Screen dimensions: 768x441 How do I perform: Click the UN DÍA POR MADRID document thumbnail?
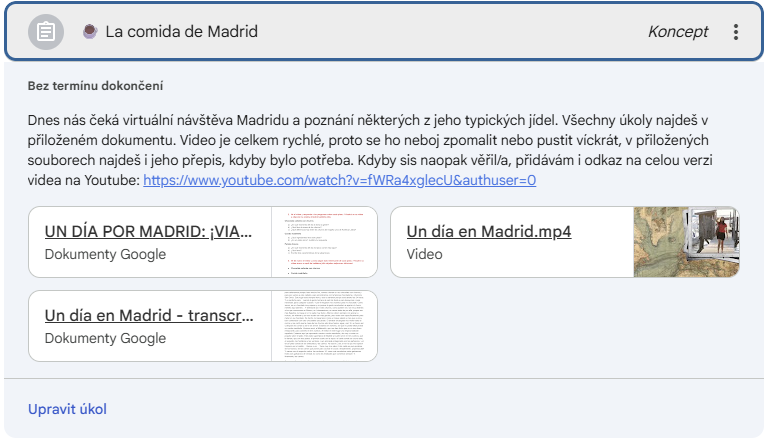coord(324,242)
